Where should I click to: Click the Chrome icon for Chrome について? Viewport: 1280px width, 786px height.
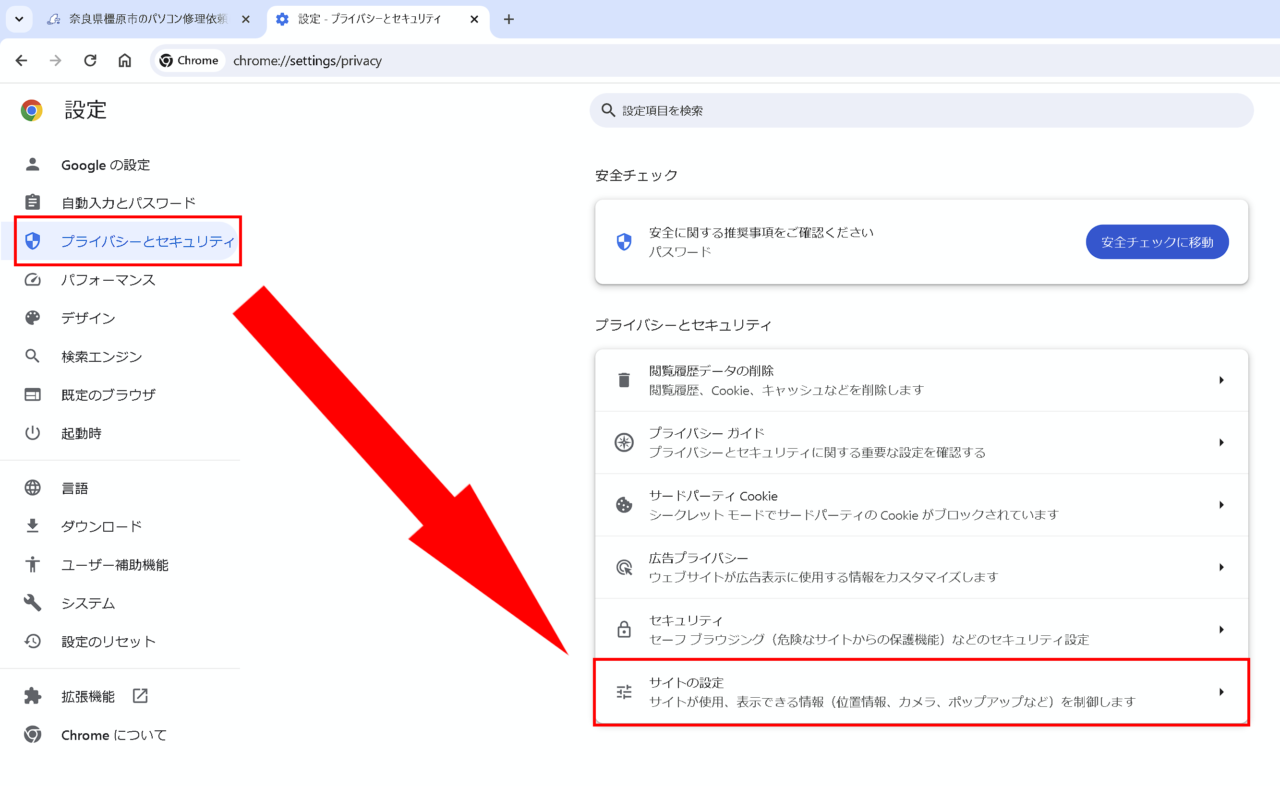[32, 735]
